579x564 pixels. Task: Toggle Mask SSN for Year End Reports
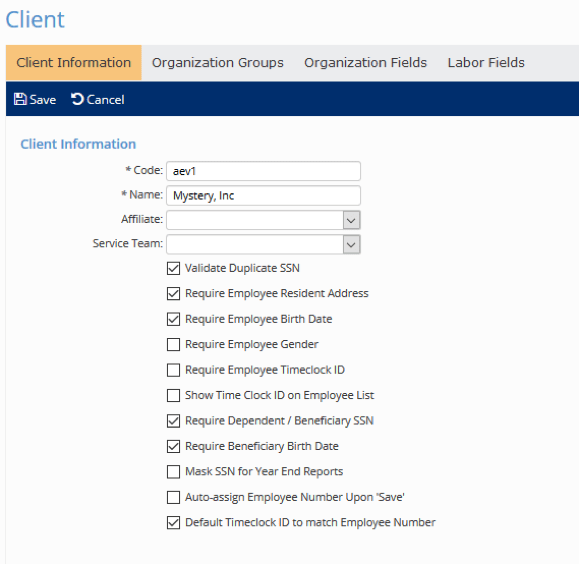coord(174,472)
